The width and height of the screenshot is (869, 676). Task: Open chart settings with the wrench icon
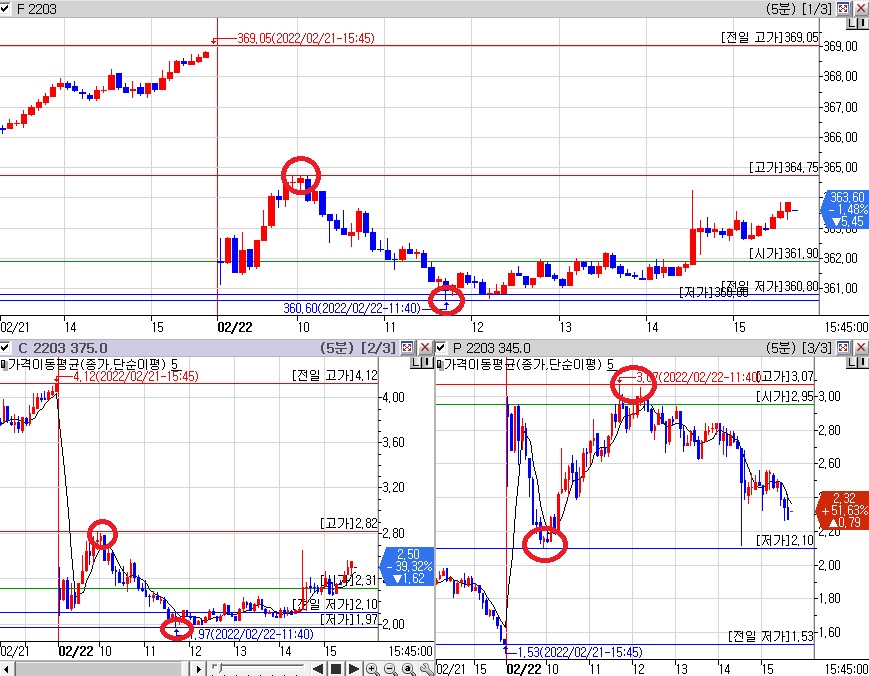pyautogui.click(x=426, y=669)
